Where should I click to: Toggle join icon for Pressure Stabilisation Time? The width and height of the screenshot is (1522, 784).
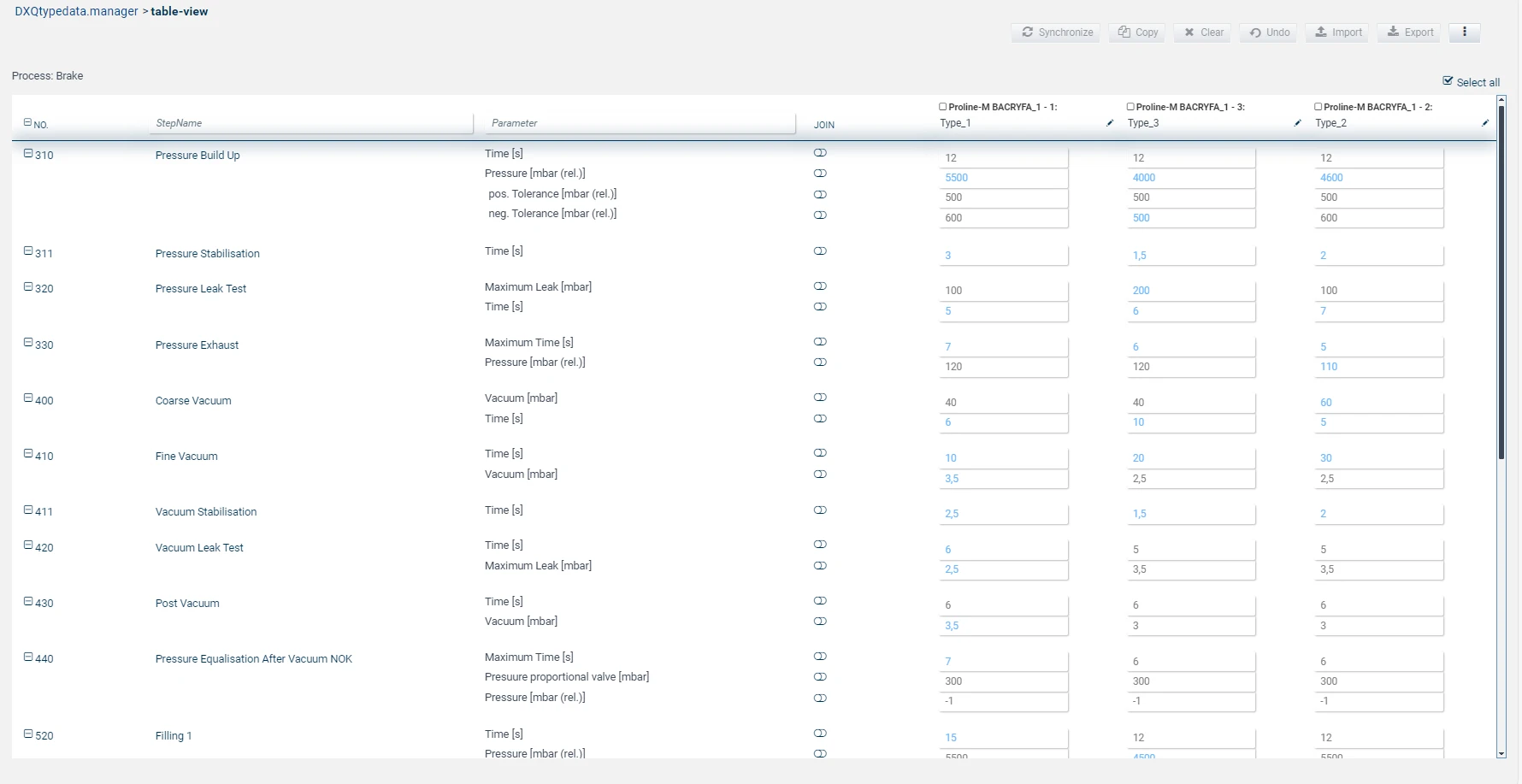click(820, 251)
